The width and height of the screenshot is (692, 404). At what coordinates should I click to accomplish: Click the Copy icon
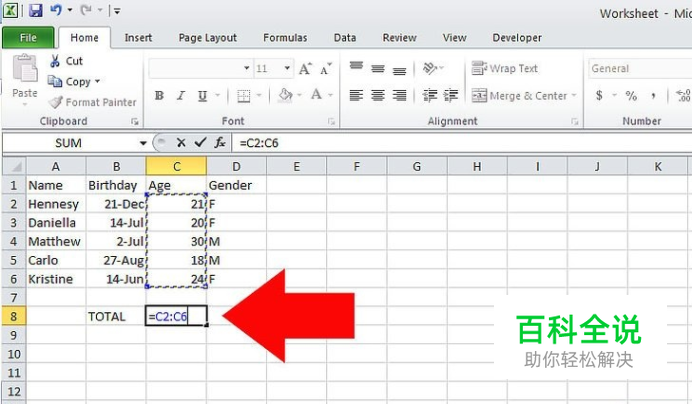(x=55, y=81)
